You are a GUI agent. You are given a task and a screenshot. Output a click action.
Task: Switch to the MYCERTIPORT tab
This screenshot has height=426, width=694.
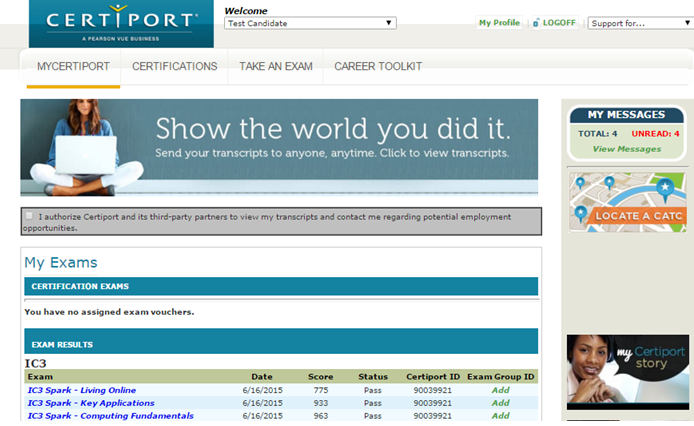point(73,67)
